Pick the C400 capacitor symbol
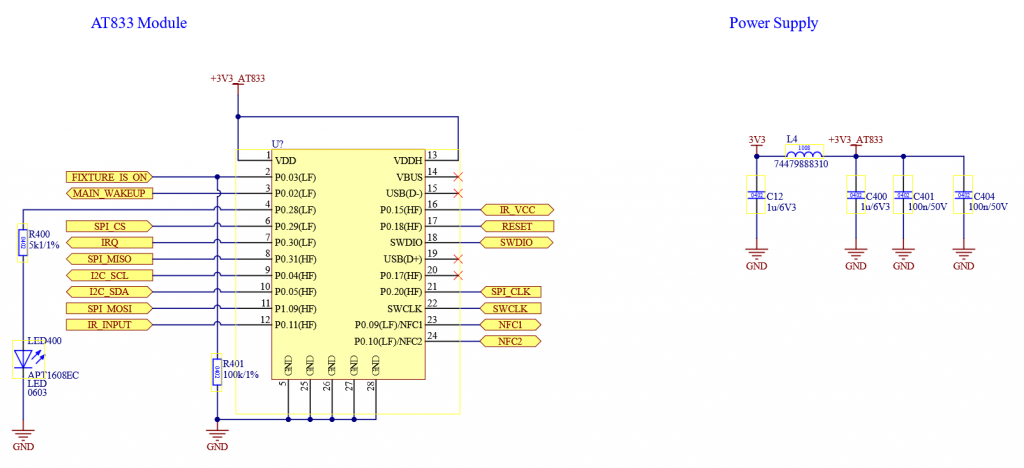Screen dimensions: 1024x468 (856, 195)
